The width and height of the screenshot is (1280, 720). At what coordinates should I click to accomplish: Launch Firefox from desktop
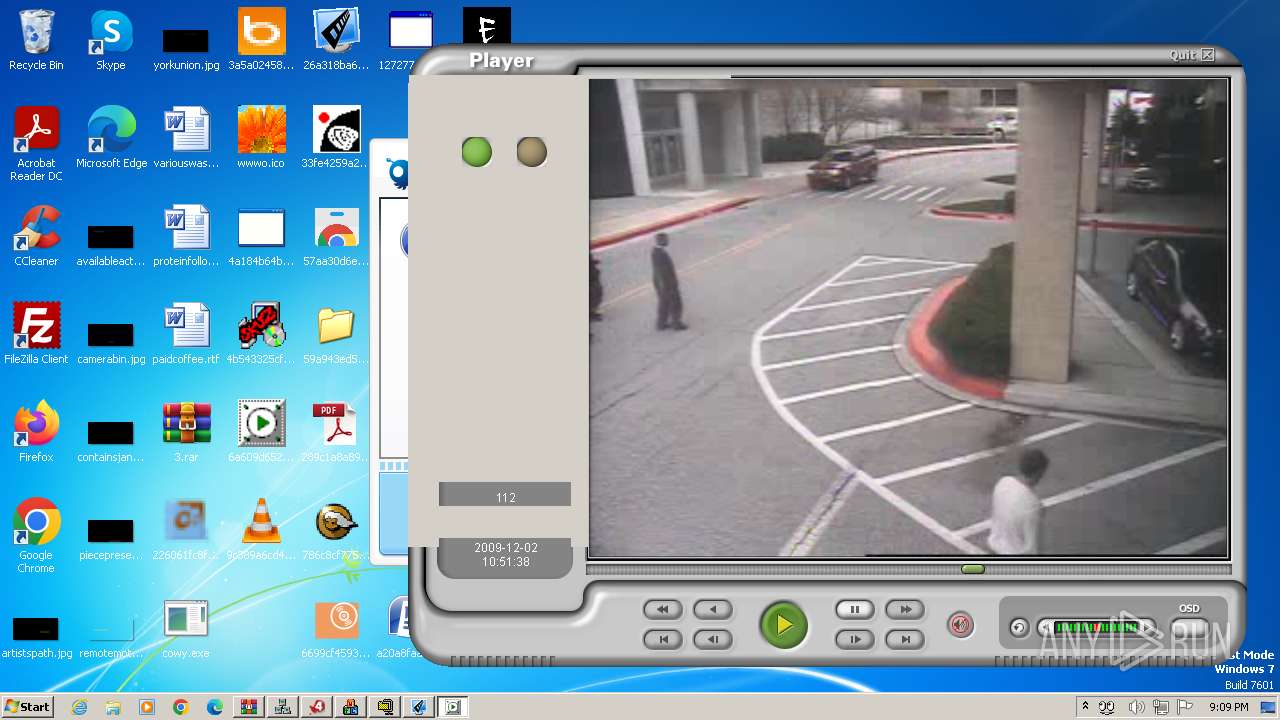[36, 432]
